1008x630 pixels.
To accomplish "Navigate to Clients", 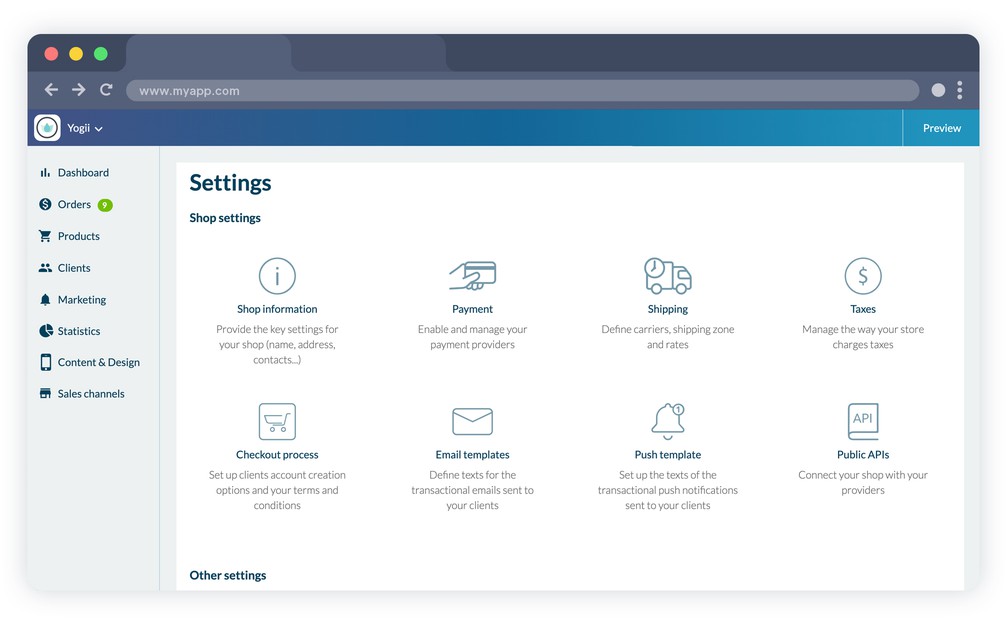I will point(74,268).
